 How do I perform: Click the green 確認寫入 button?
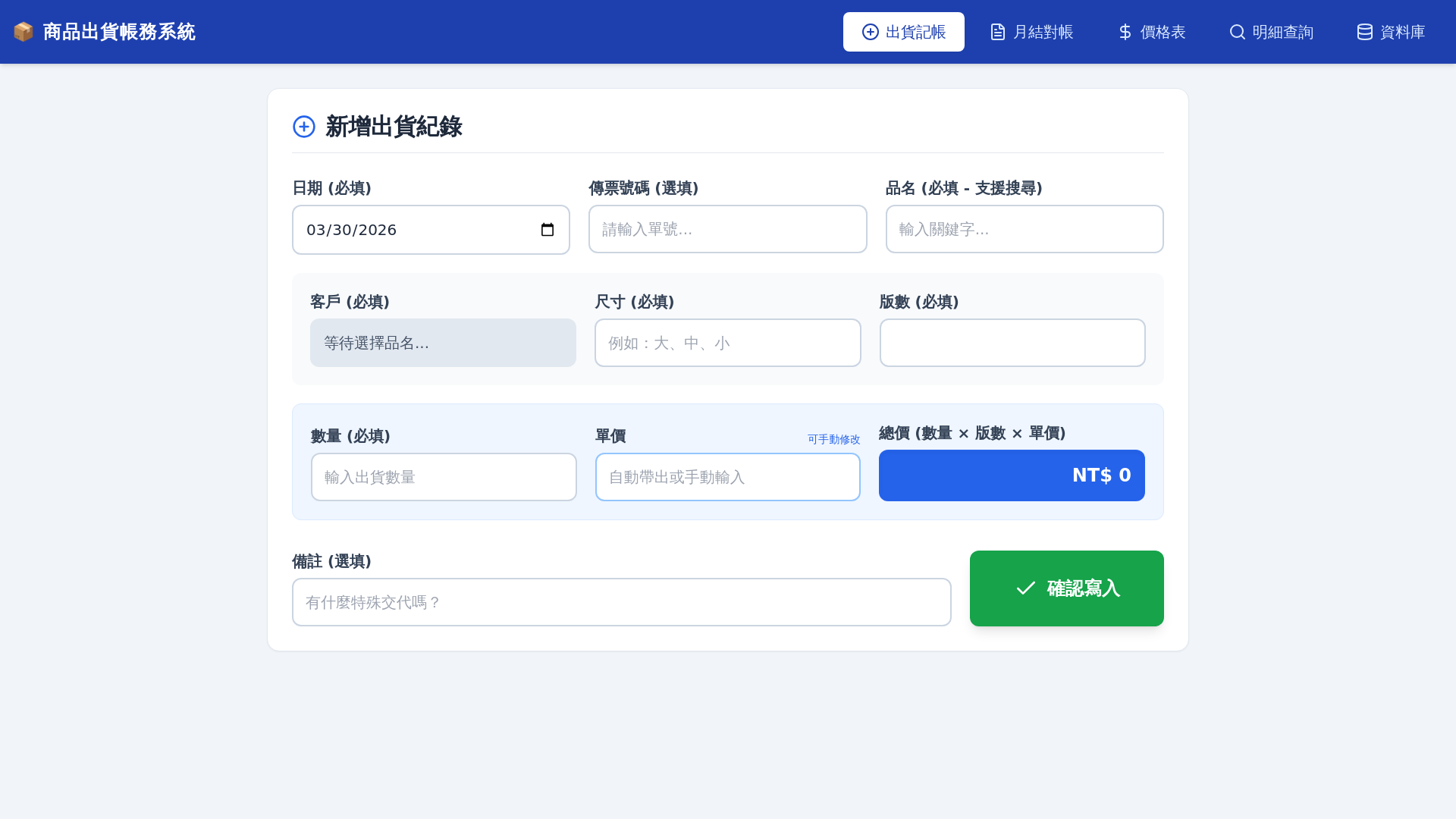[1066, 588]
